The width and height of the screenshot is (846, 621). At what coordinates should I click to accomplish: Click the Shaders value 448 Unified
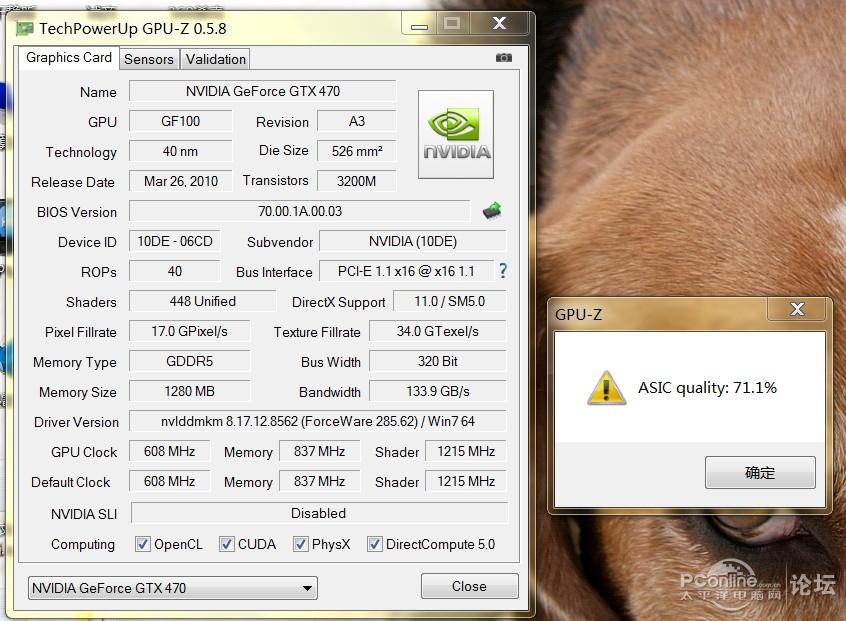(202, 301)
